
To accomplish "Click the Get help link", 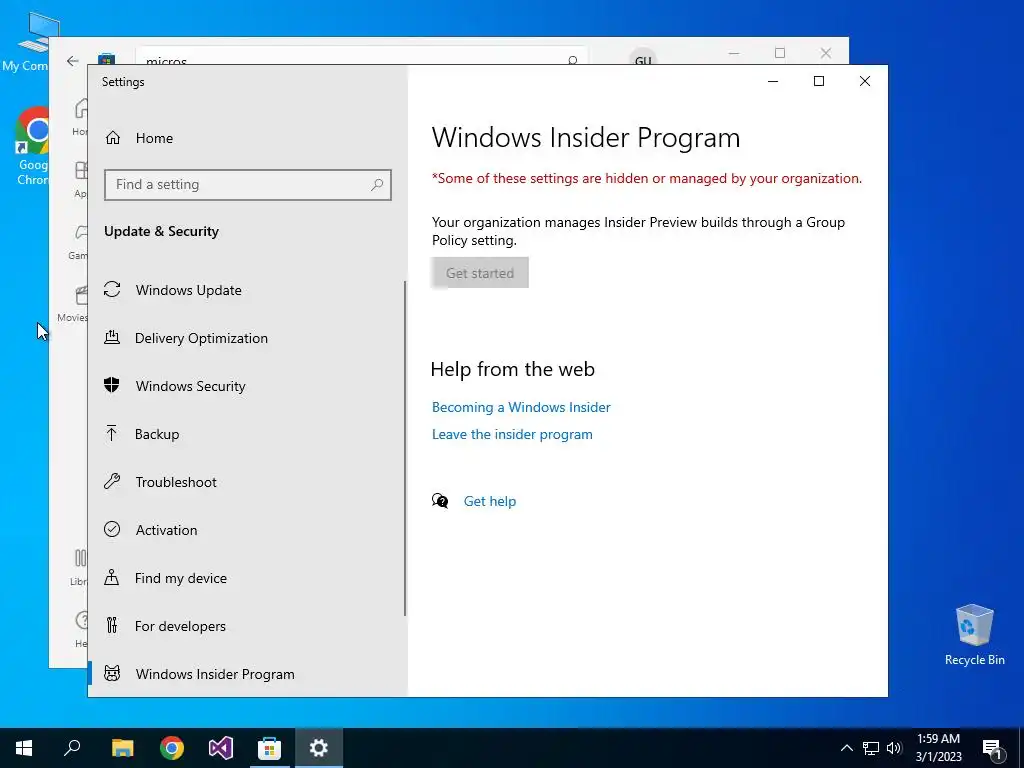I will pos(490,502).
